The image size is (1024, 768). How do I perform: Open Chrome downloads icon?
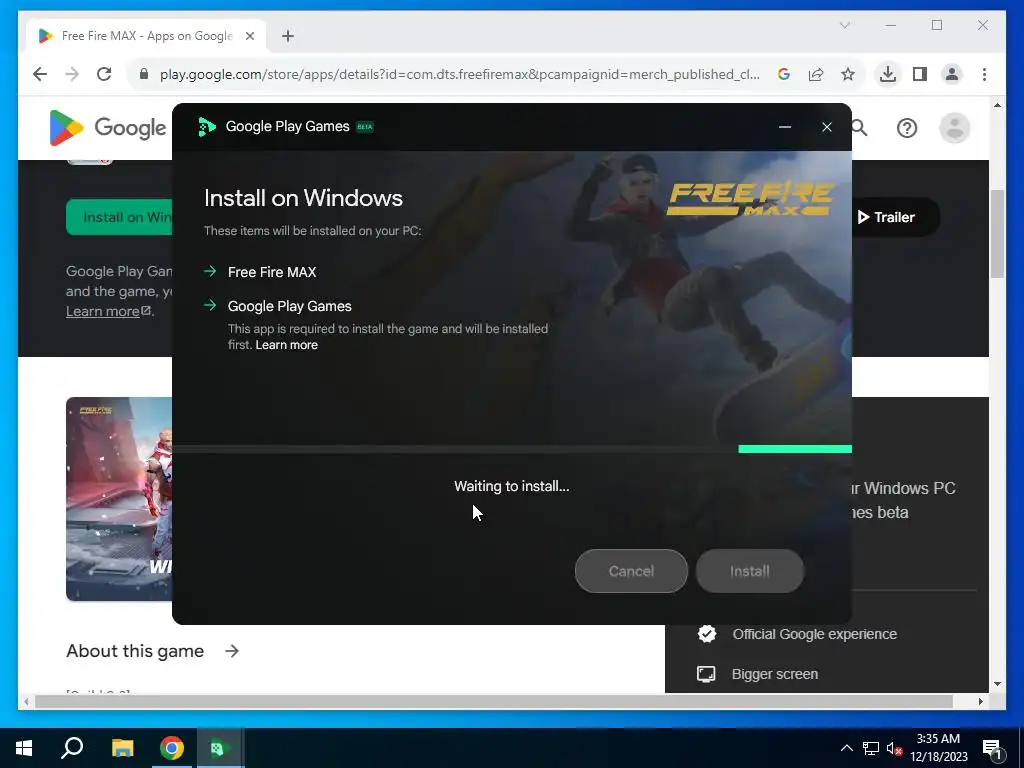[888, 74]
